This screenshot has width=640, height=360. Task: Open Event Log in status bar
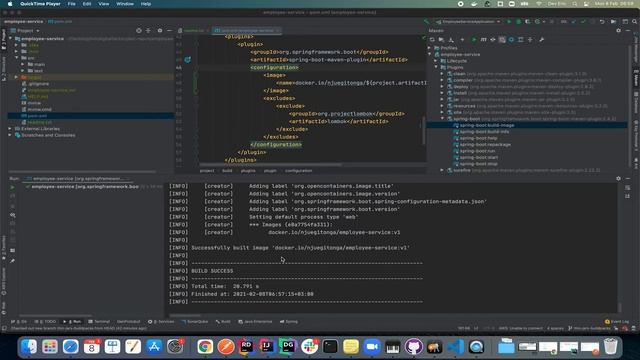[617, 322]
